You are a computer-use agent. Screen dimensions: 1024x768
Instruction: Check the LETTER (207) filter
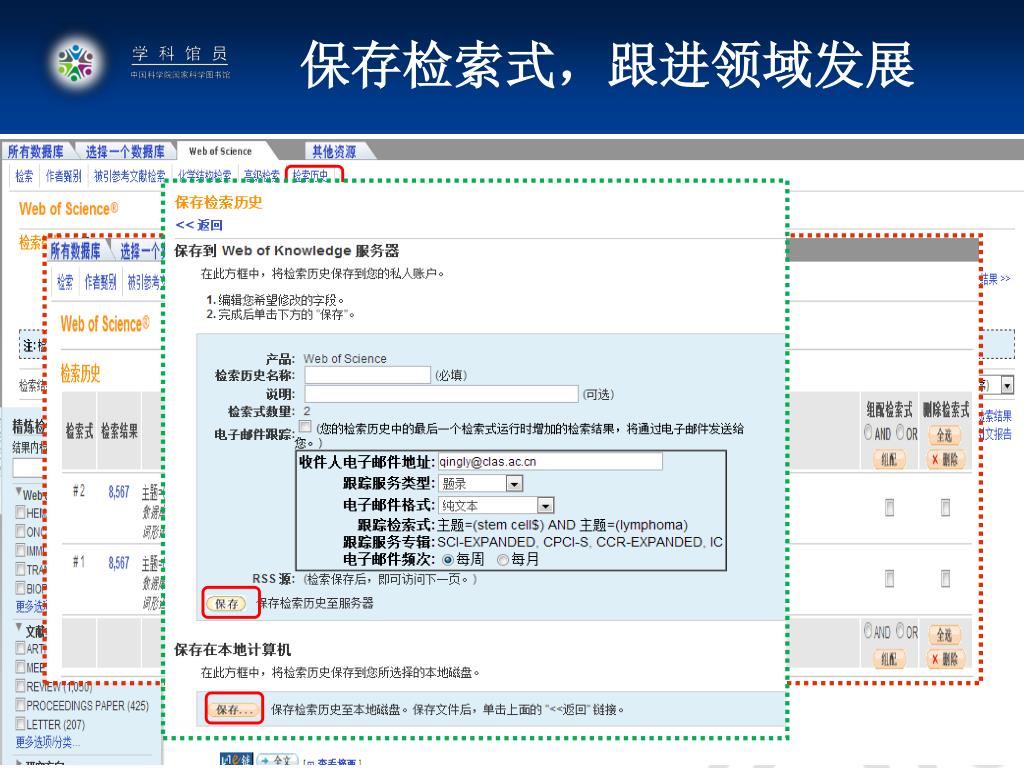[20, 724]
